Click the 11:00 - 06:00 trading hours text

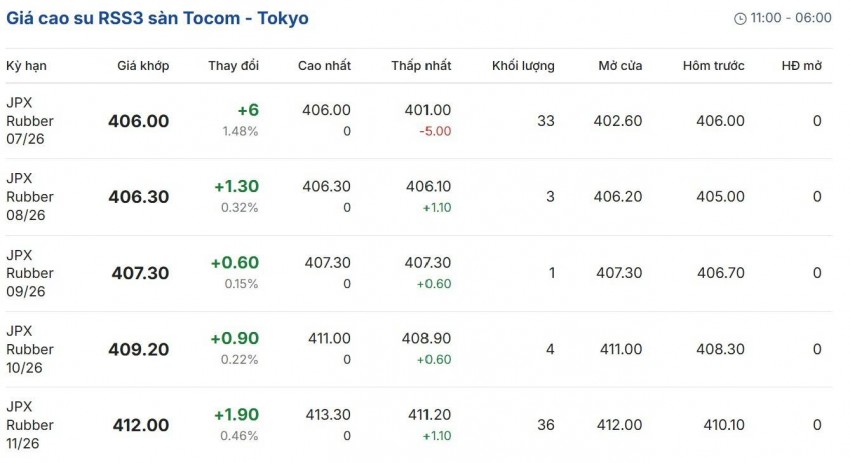click(x=791, y=18)
